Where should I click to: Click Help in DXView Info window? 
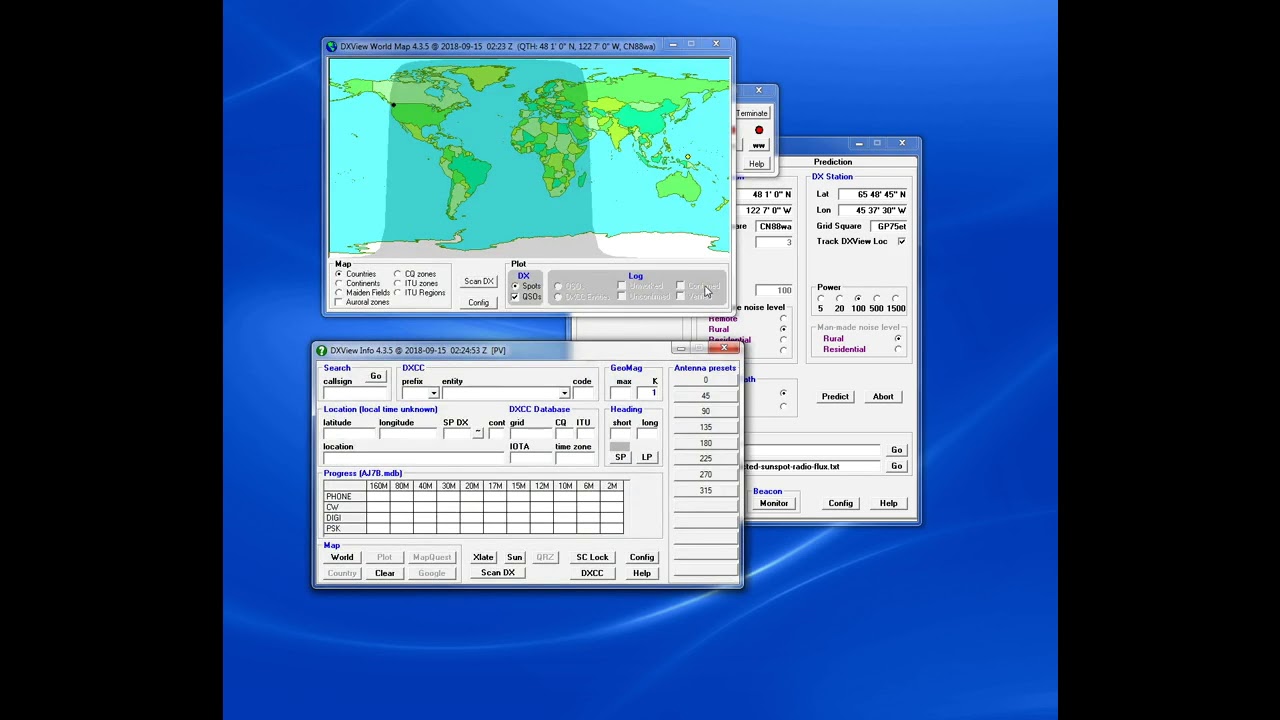pos(642,573)
